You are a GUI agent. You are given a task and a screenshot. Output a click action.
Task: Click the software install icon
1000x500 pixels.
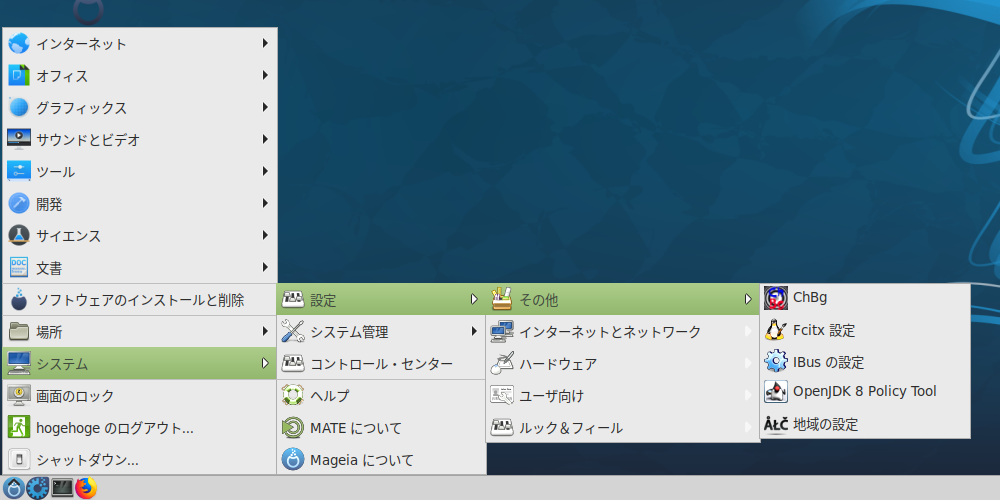point(18,299)
